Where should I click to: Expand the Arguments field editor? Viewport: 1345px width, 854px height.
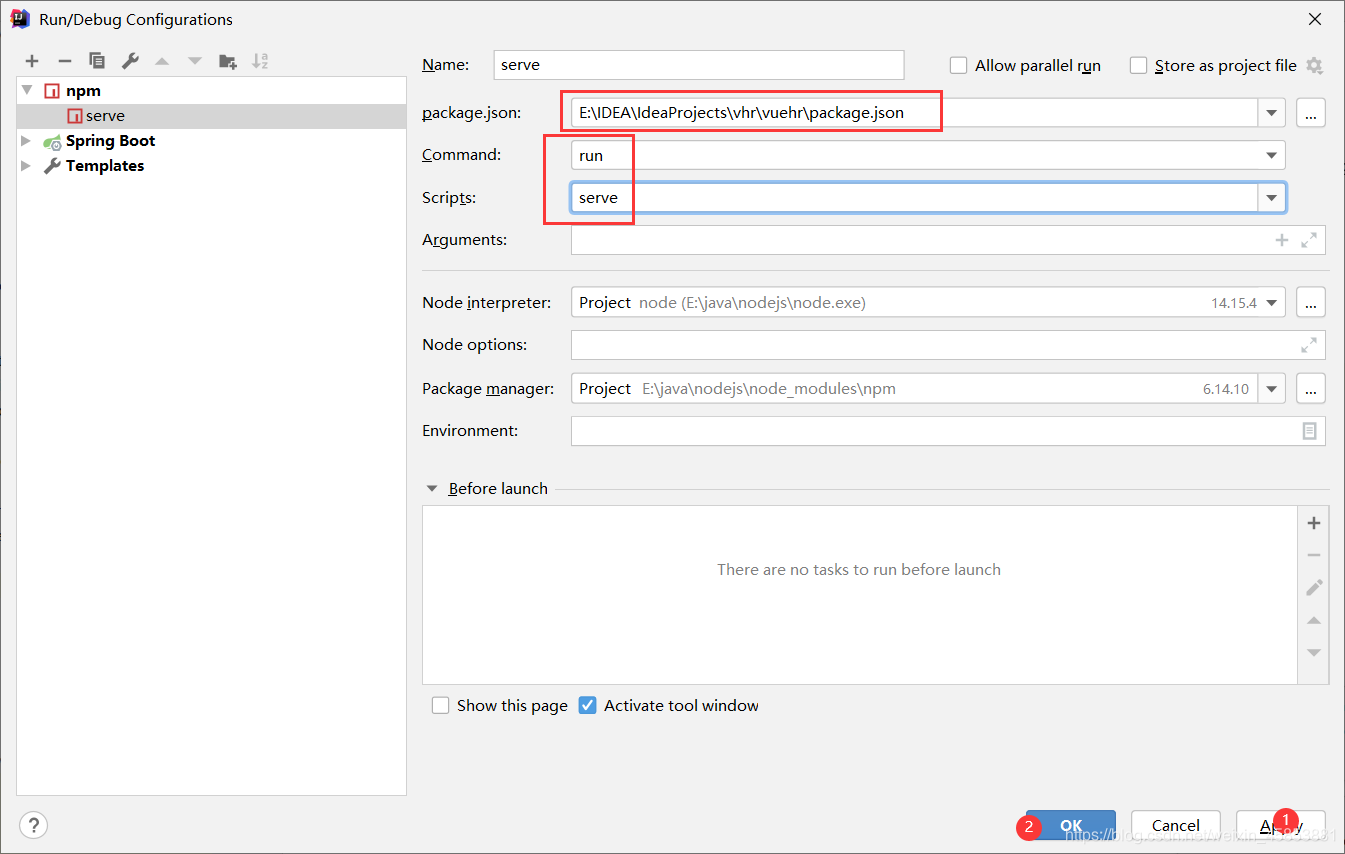[1309, 240]
